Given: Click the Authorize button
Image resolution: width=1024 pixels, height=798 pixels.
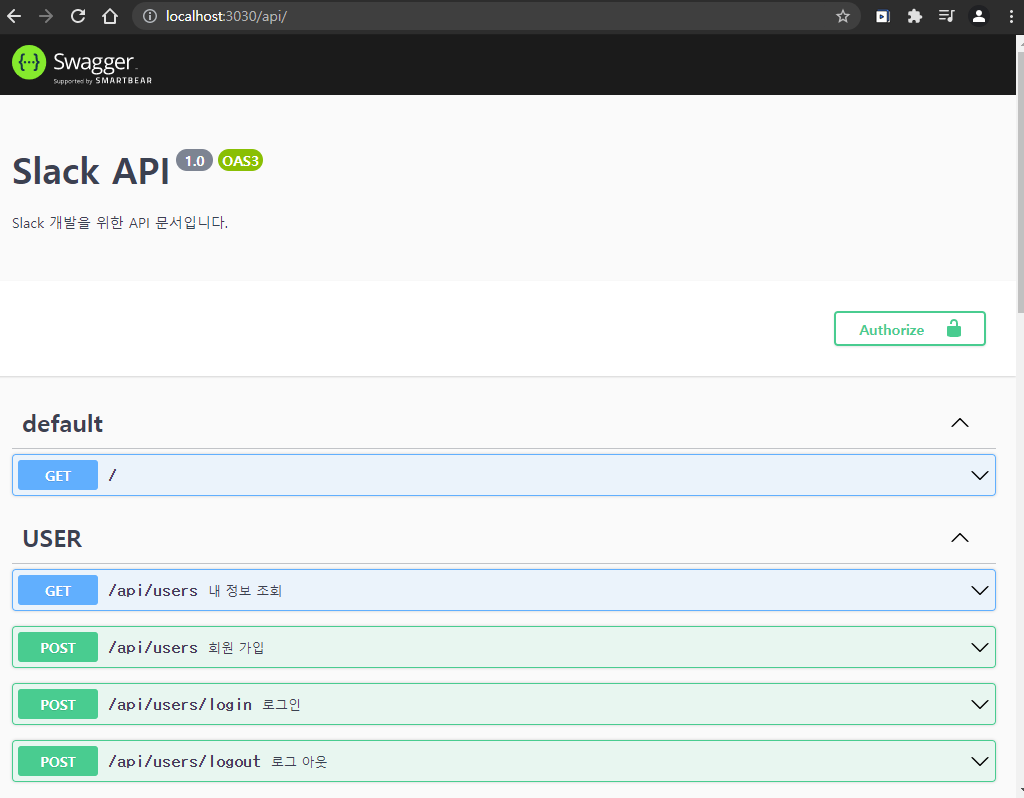Looking at the screenshot, I should (x=909, y=328).
